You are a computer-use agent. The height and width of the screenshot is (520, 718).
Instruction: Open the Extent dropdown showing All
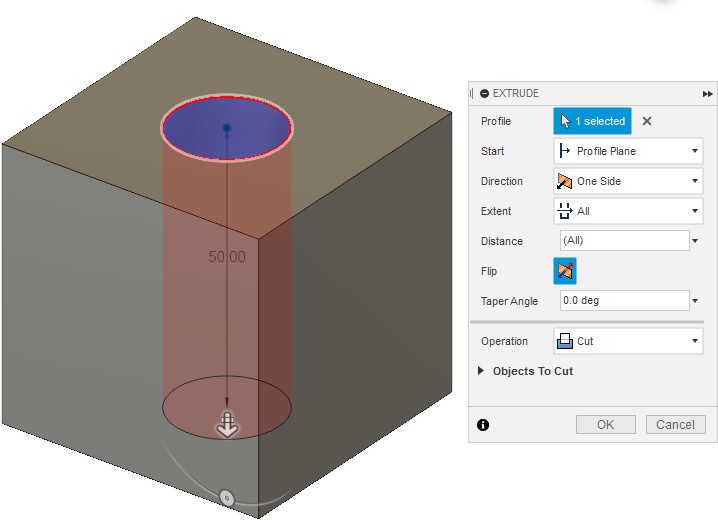coord(628,211)
